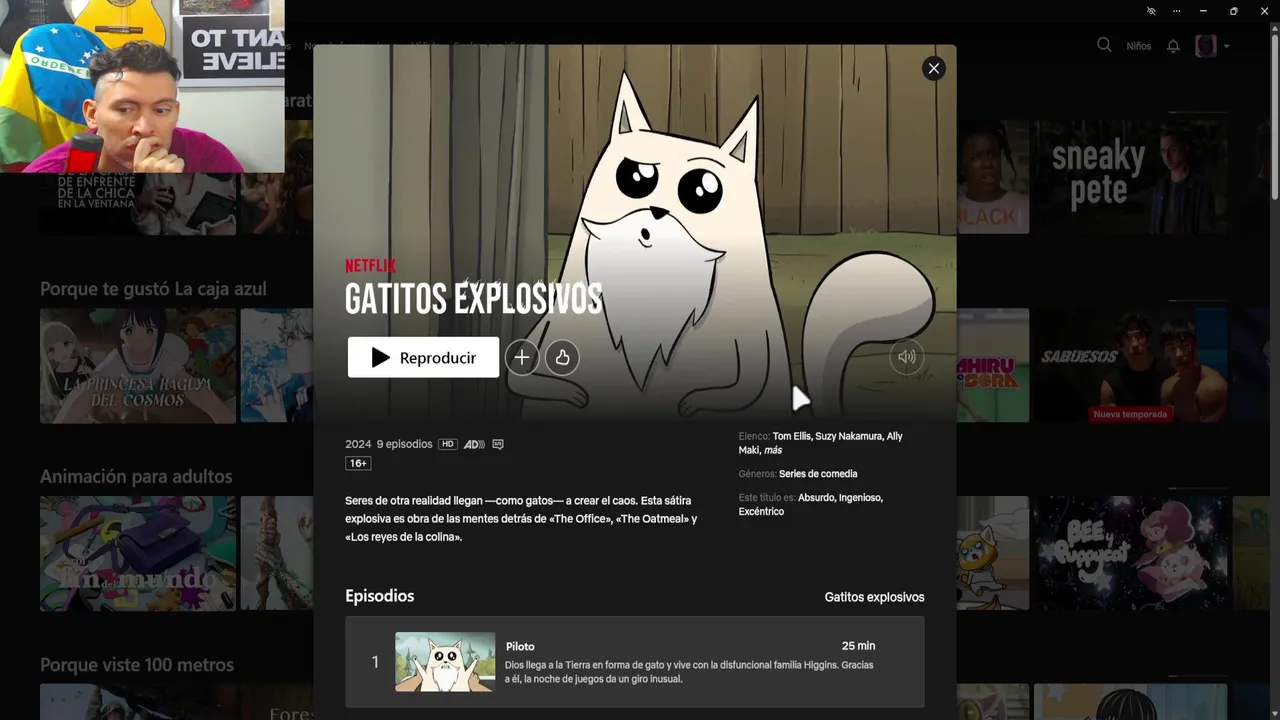Click the 25 min episode duration
The height and width of the screenshot is (720, 1280).
(x=858, y=646)
